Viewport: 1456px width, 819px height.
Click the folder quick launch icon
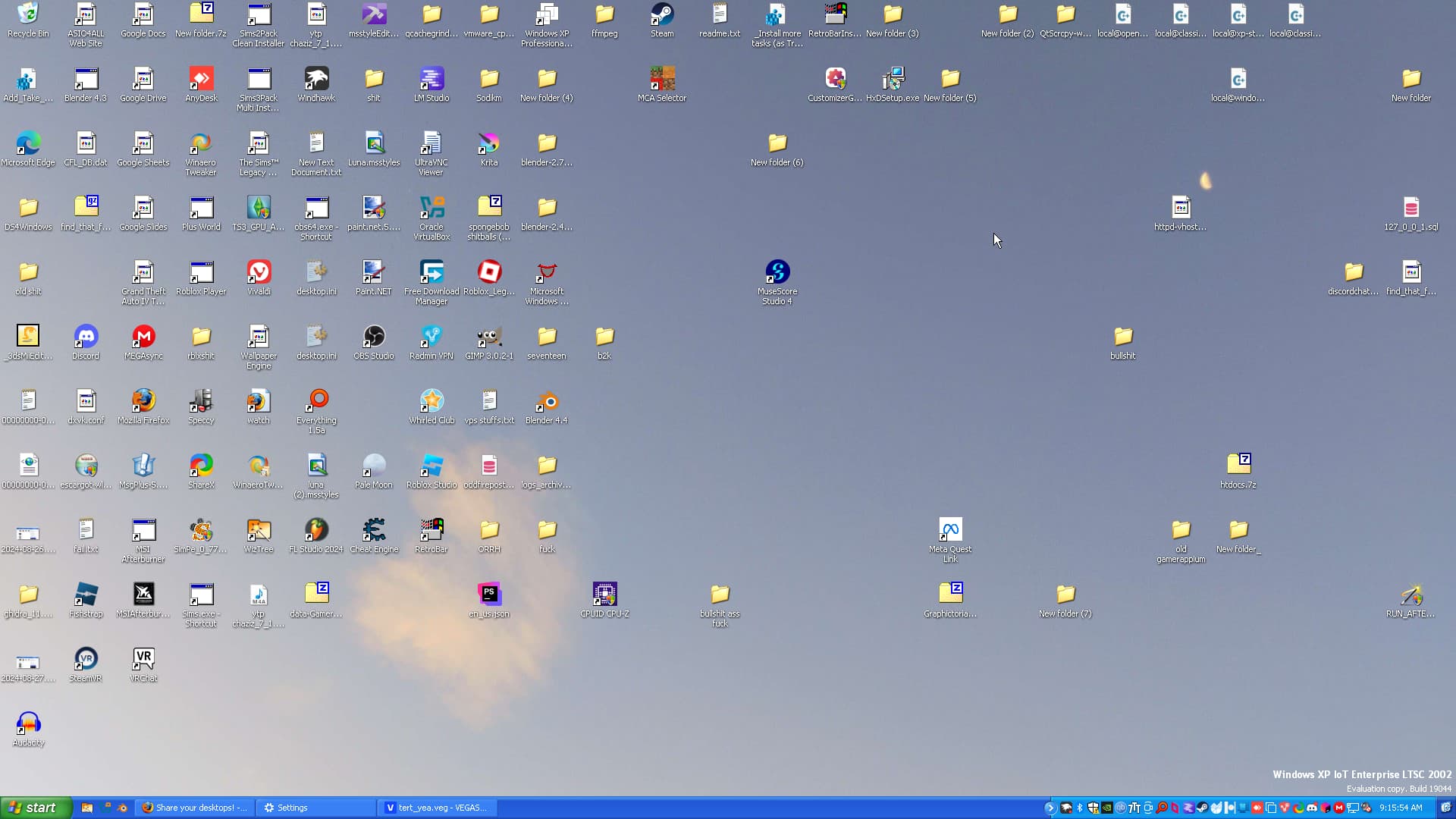tap(87, 808)
